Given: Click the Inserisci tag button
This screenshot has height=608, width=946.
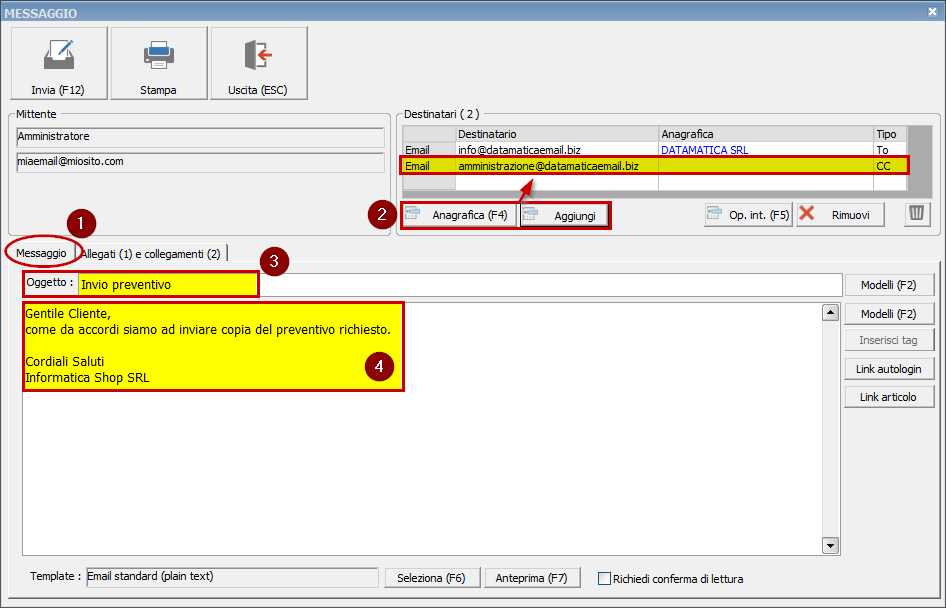Looking at the screenshot, I should coord(889,340).
